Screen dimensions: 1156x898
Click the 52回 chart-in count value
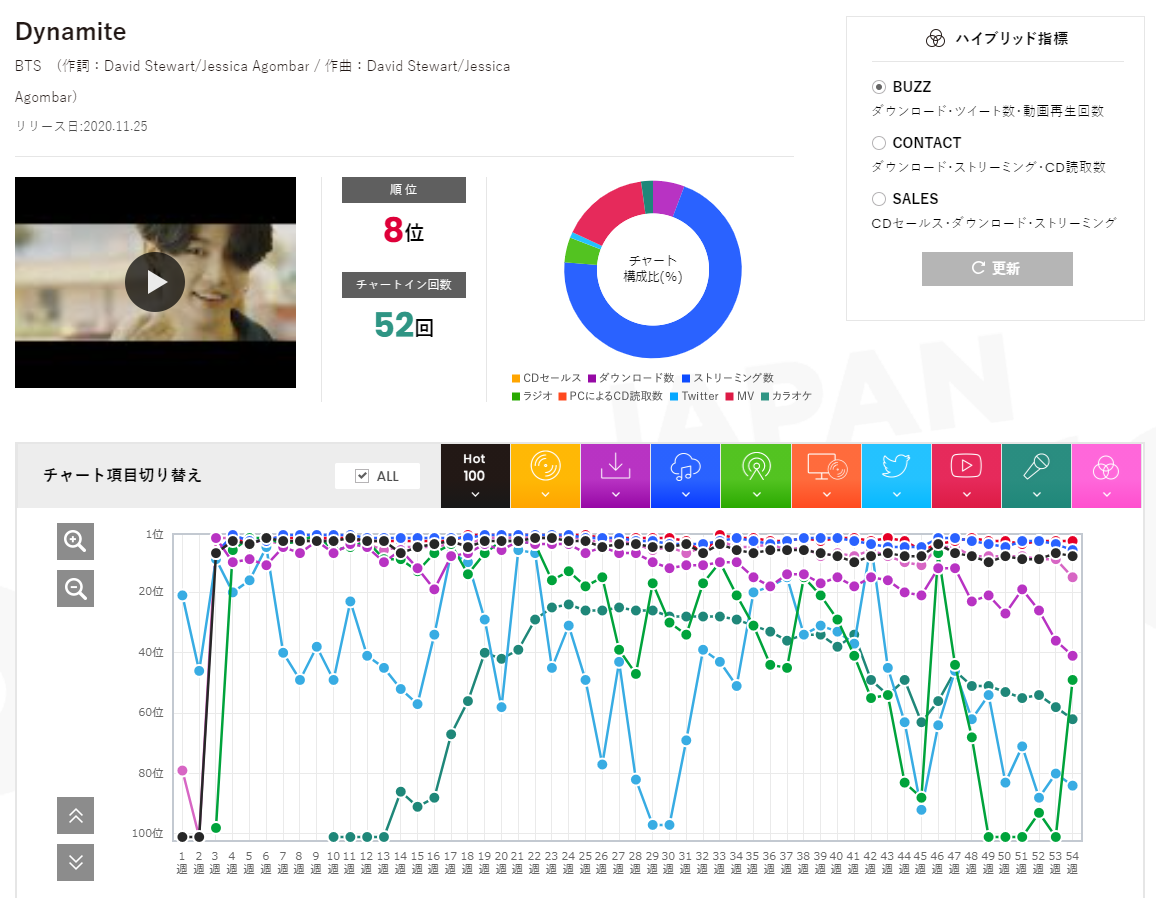(404, 325)
